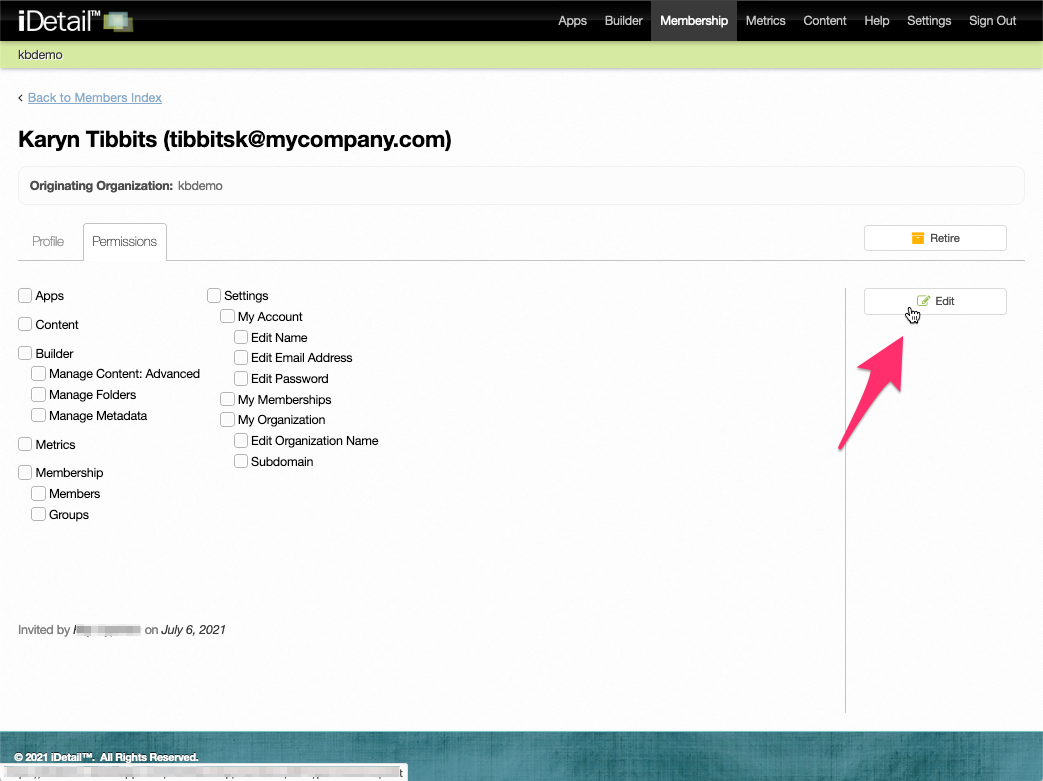
Task: Check the My Account checkbox
Action: [227, 317]
